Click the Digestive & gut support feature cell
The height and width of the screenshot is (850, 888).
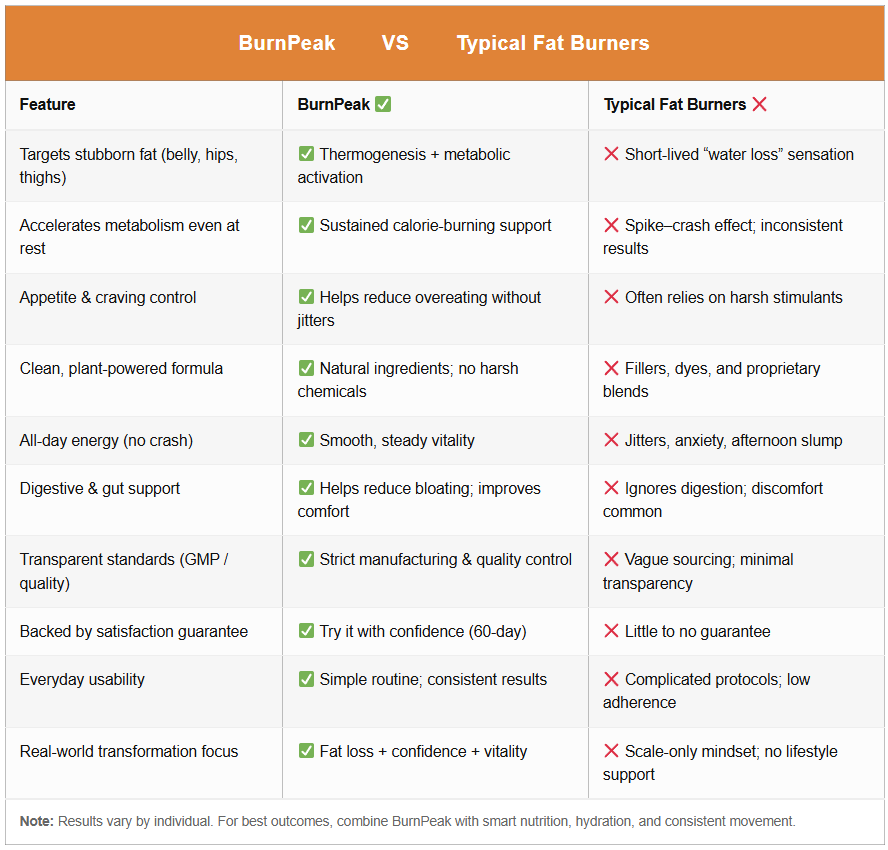(x=100, y=489)
